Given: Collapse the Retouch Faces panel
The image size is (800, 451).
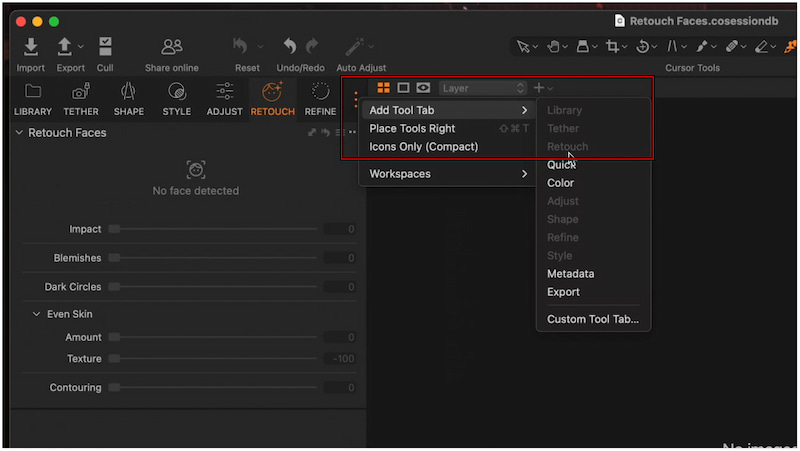Looking at the screenshot, I should point(19,133).
